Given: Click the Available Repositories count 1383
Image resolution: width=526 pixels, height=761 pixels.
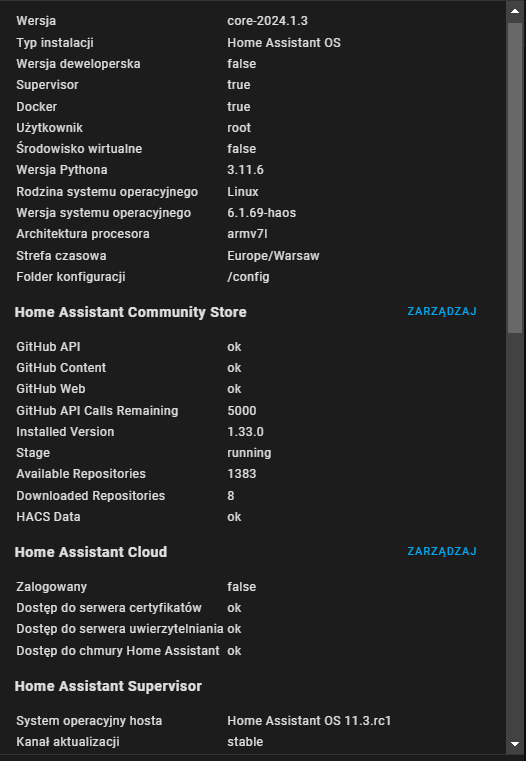Looking at the screenshot, I should (242, 474).
